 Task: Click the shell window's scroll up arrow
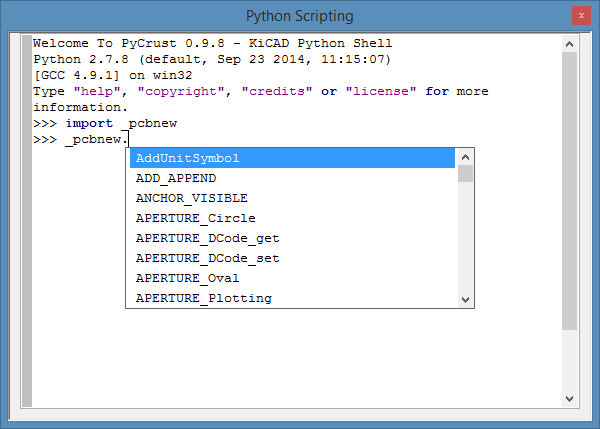[x=569, y=44]
